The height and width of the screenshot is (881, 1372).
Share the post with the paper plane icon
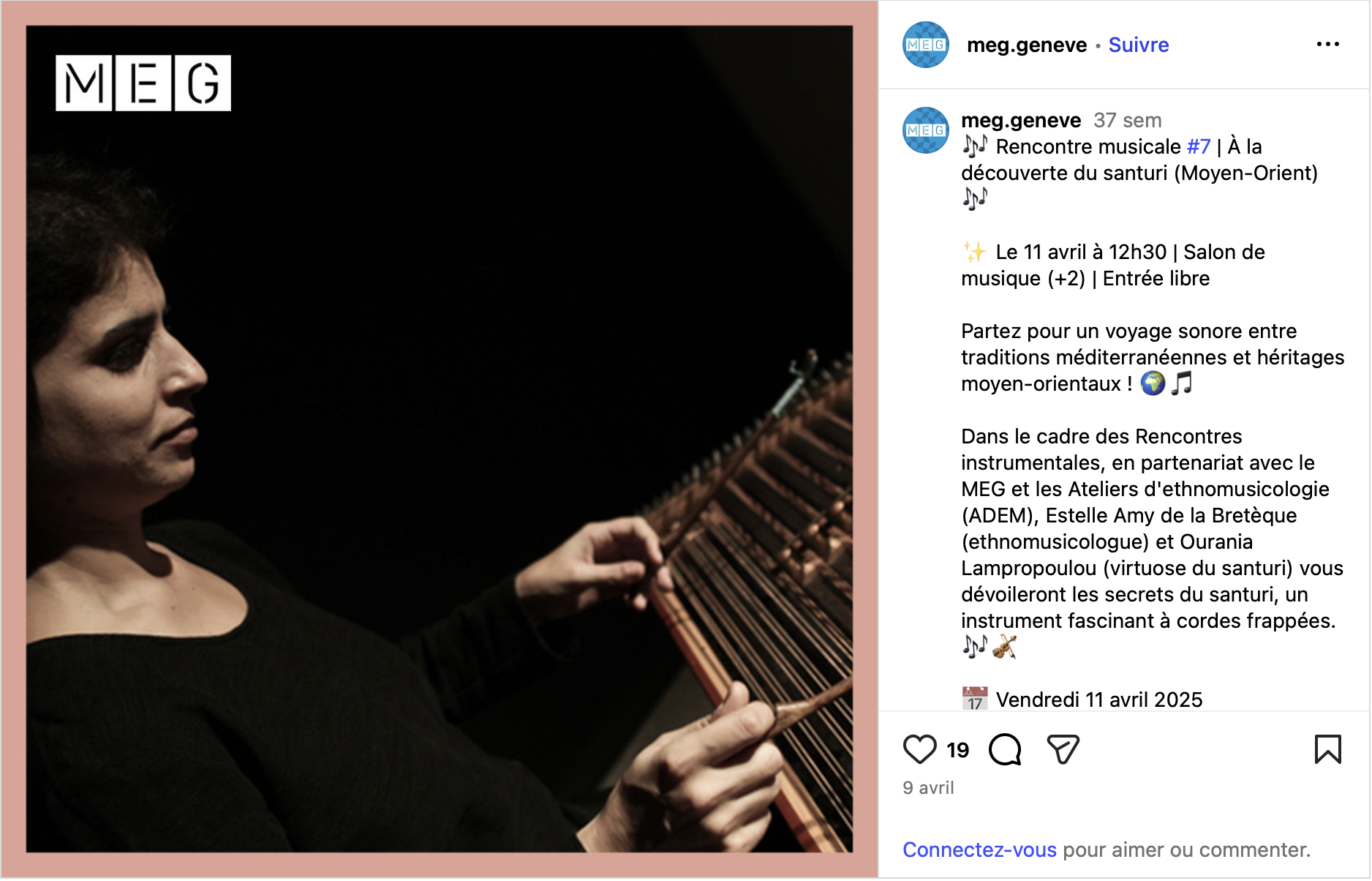[1063, 749]
